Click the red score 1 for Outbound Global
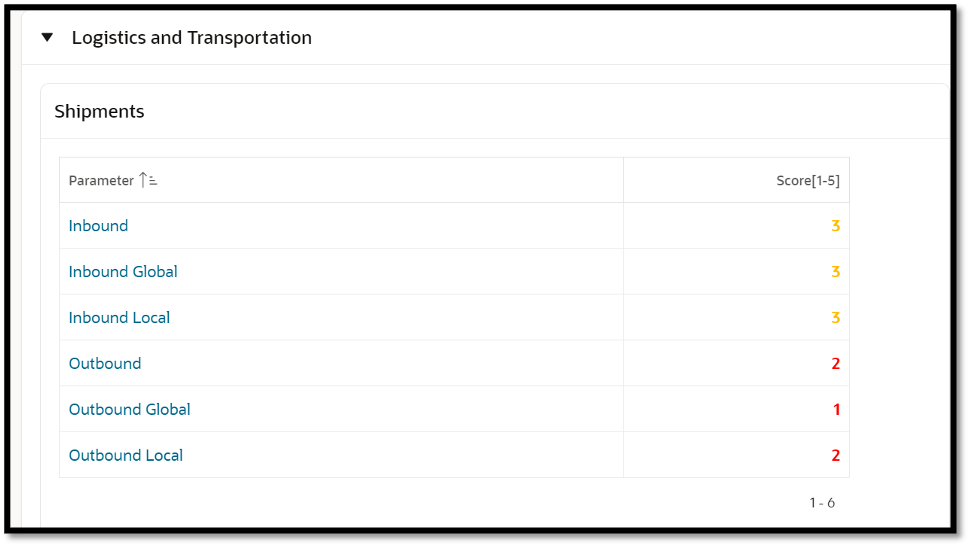 click(x=836, y=410)
